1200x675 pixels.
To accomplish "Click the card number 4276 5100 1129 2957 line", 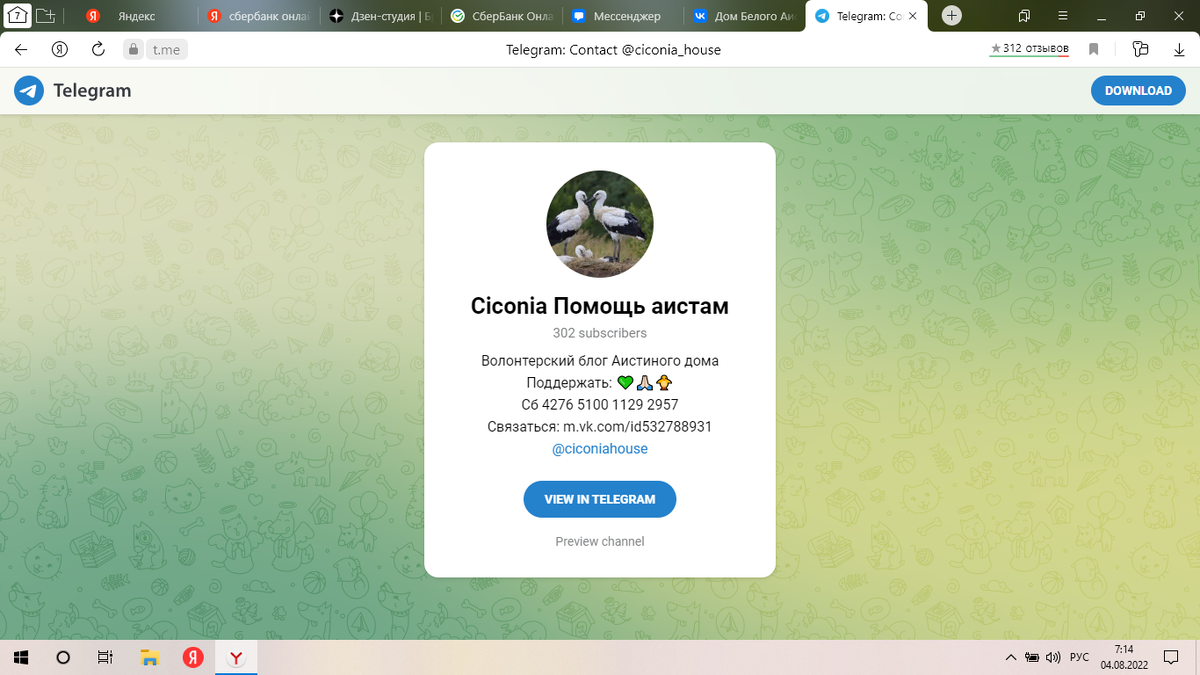I will [x=600, y=405].
